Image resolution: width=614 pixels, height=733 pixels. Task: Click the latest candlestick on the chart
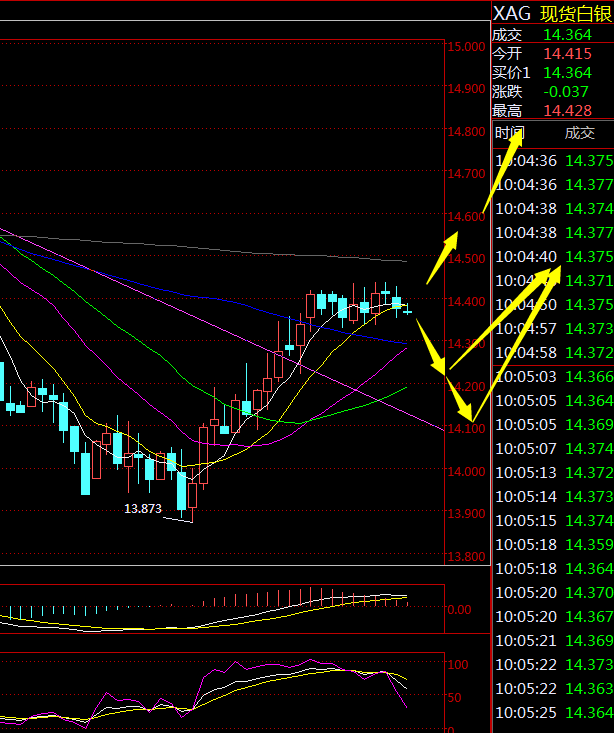tap(407, 312)
